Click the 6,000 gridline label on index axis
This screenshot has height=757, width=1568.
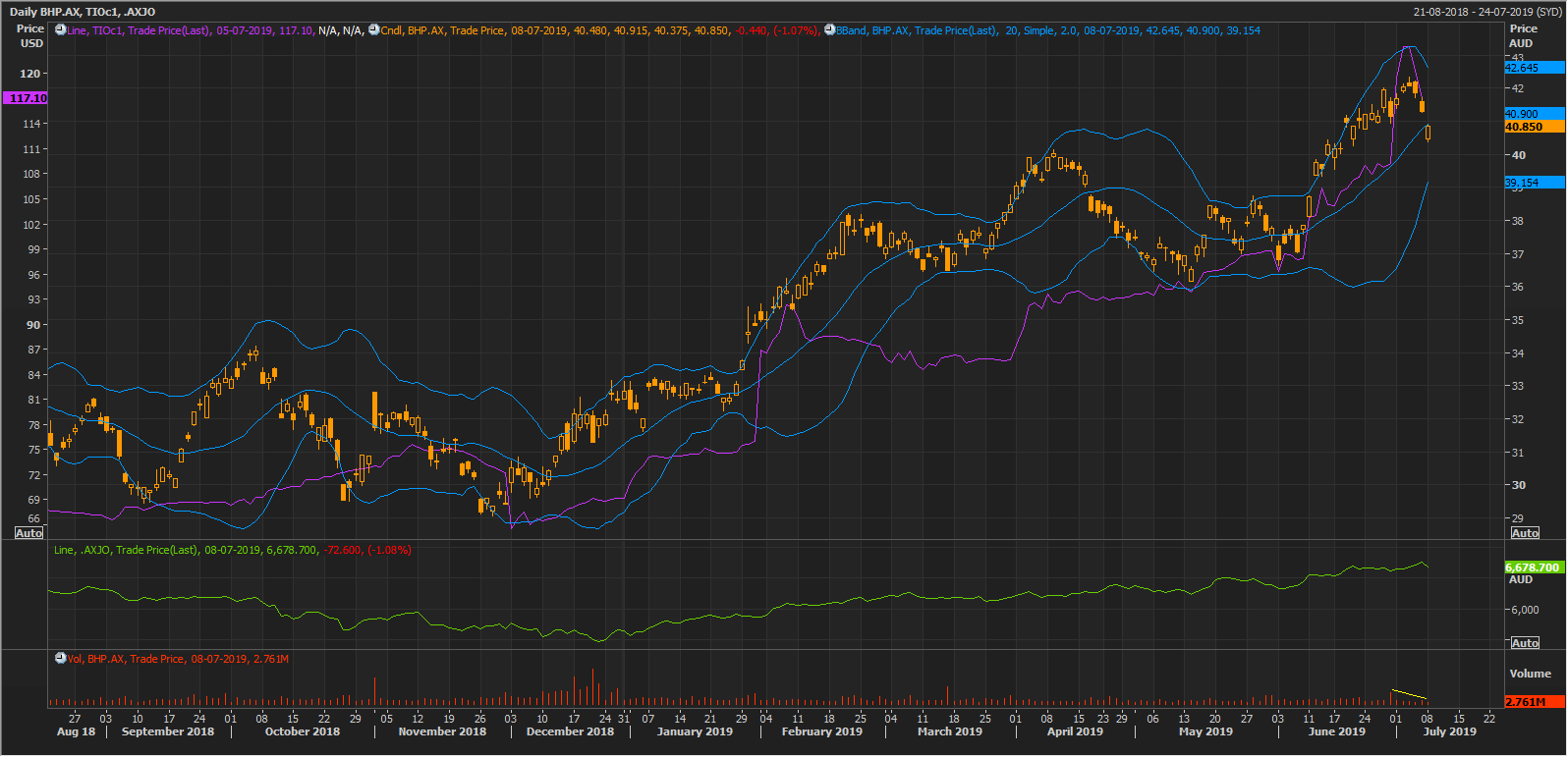coord(1525,610)
